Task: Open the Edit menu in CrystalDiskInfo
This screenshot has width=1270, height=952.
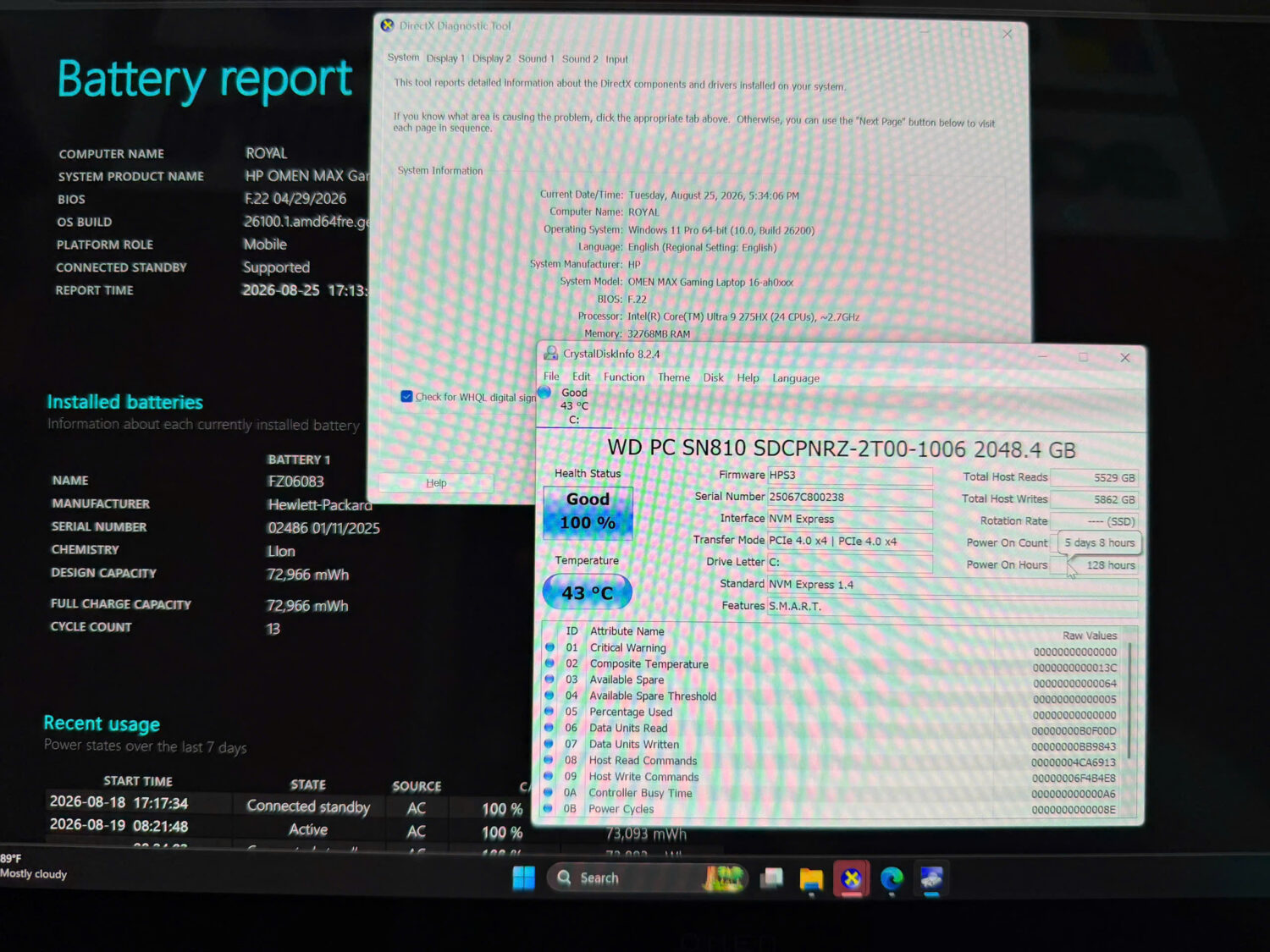Action: click(x=581, y=377)
